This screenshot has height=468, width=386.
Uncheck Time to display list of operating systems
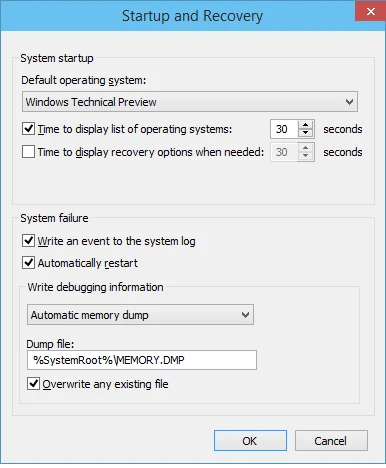point(28,129)
